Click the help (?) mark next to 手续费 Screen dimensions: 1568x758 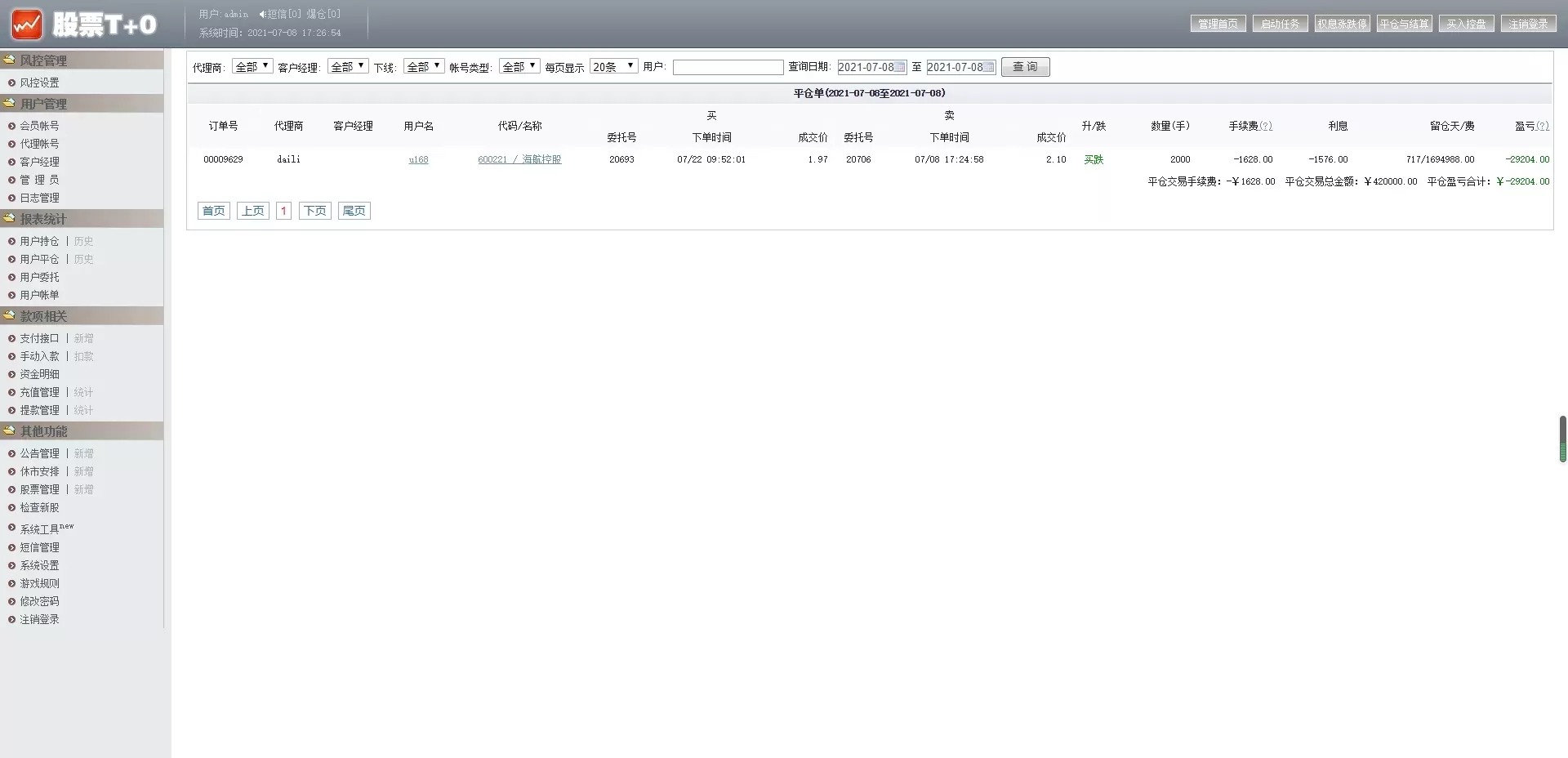pyautogui.click(x=1265, y=126)
